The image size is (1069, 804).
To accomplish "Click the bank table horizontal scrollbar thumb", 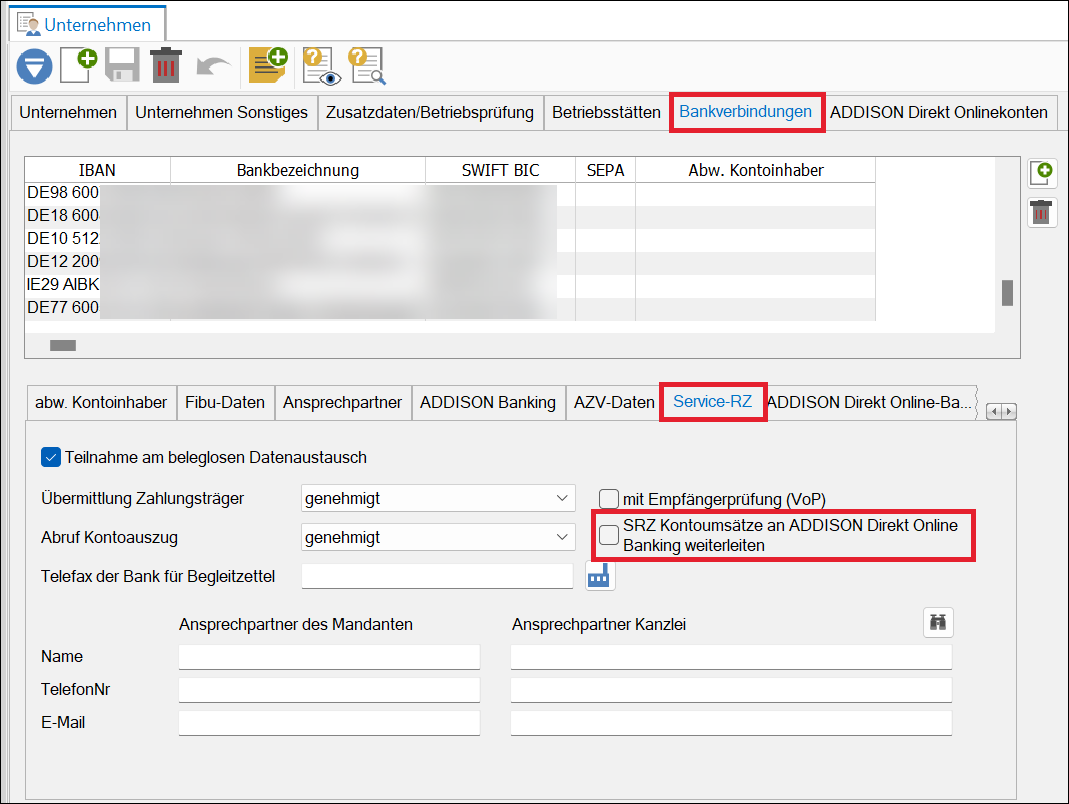I will pos(63,346).
